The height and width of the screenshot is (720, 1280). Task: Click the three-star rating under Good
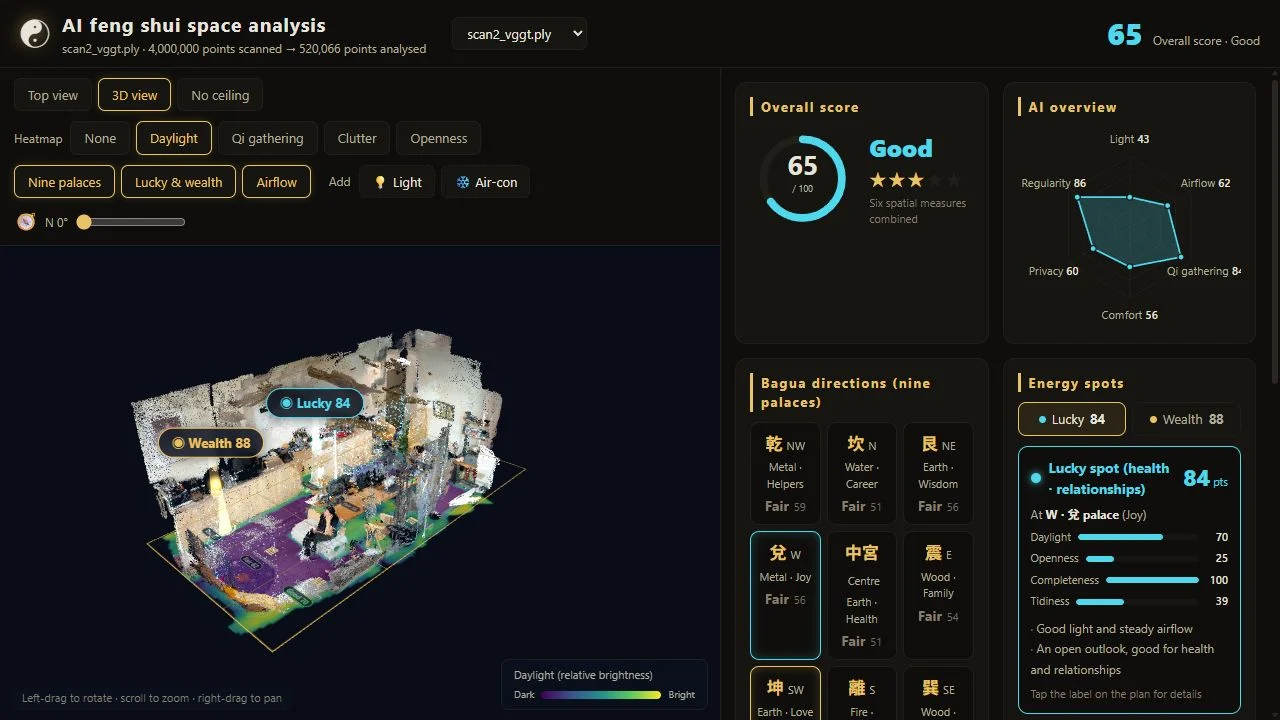915,180
